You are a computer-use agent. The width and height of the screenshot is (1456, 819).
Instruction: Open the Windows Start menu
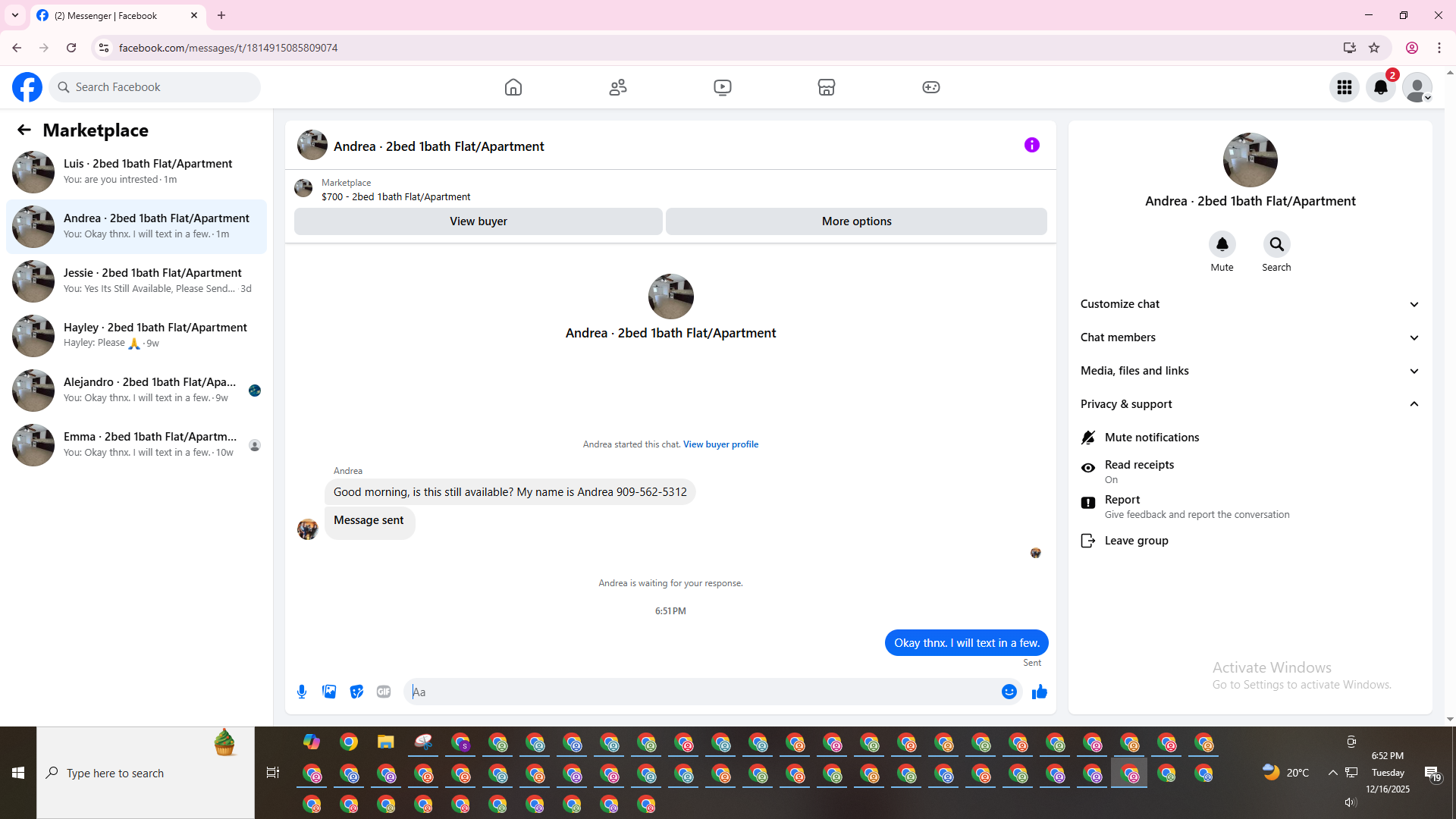pos(18,773)
